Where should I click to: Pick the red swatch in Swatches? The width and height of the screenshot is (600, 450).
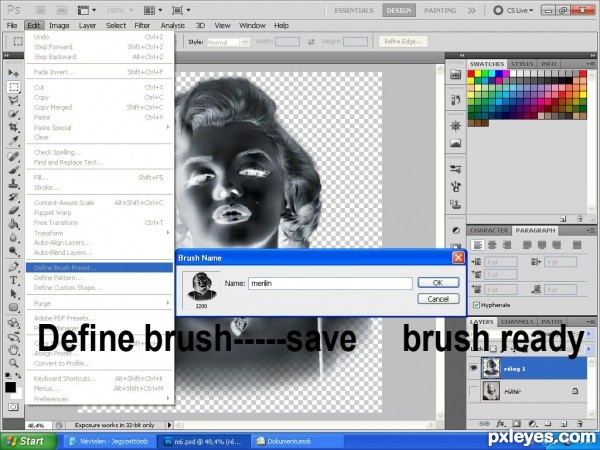click(x=471, y=74)
